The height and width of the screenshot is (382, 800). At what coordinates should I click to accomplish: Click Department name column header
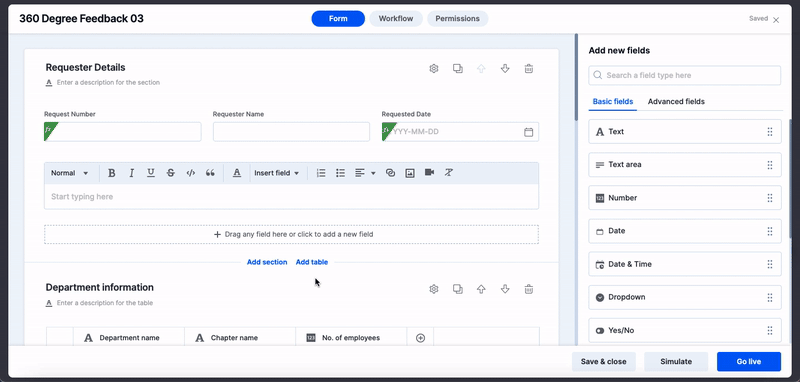point(129,338)
